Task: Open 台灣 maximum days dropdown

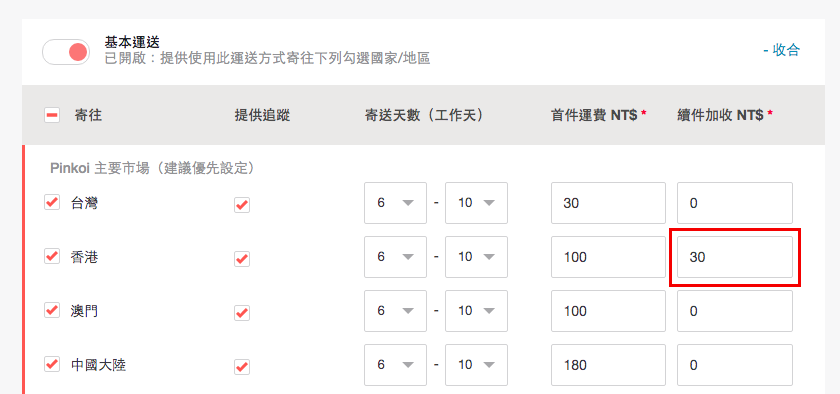Action: [x=476, y=203]
